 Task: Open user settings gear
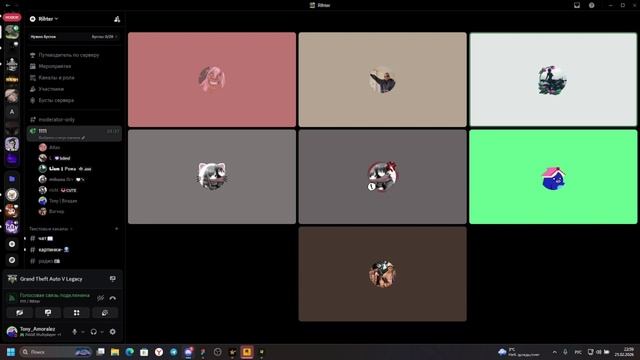click(113, 332)
